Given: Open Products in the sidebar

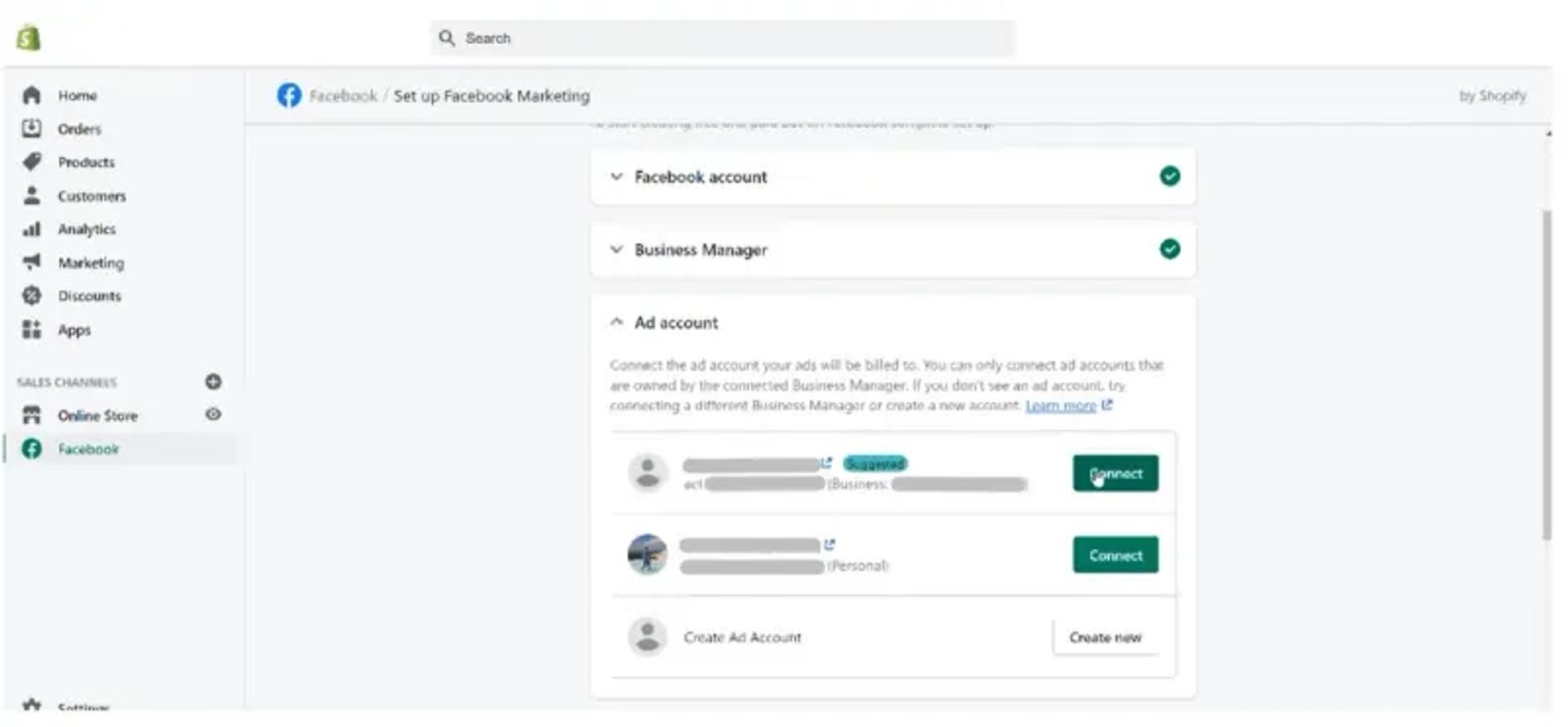Looking at the screenshot, I should (86, 163).
